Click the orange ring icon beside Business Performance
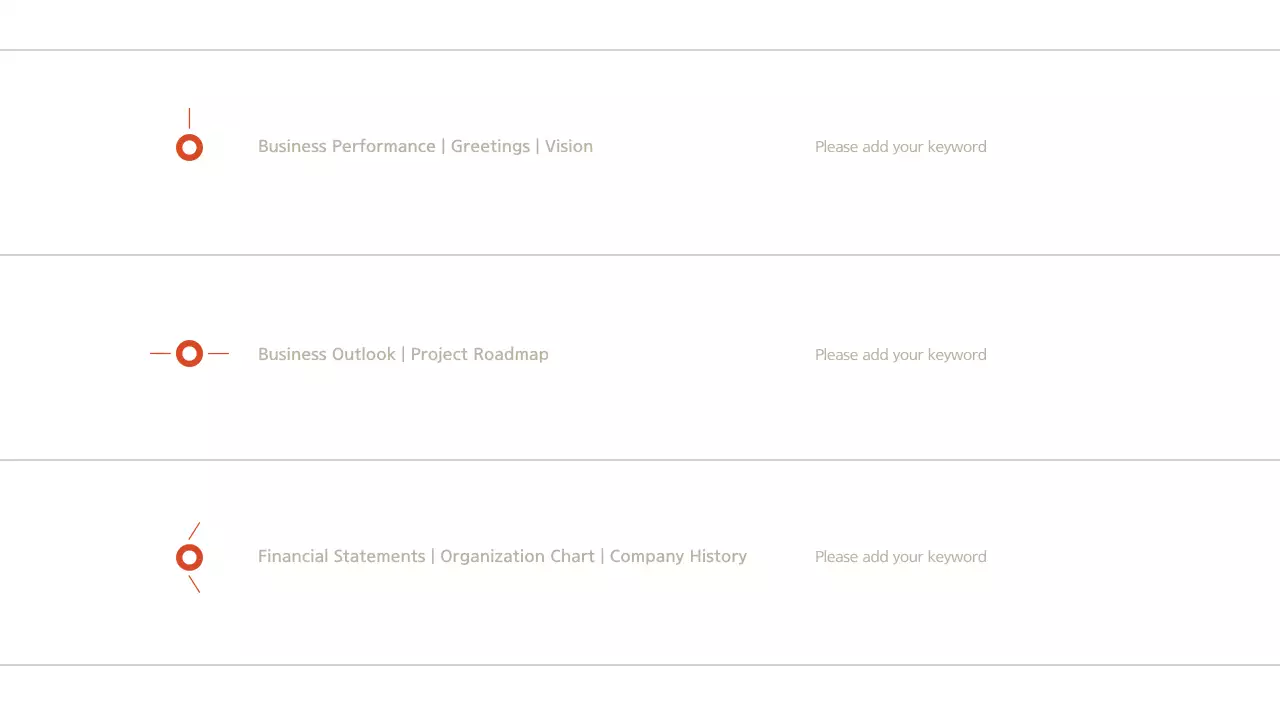This screenshot has height=720, width=1280. [x=189, y=148]
